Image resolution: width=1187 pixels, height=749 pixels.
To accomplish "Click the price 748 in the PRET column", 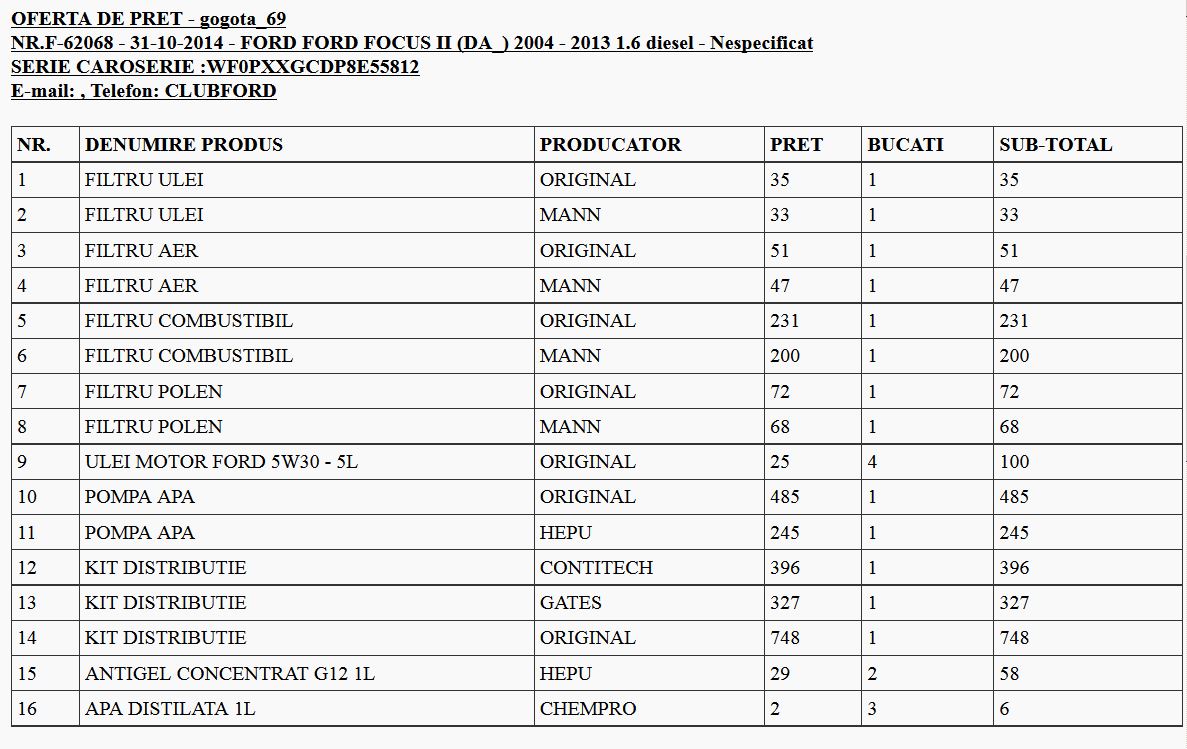I will [x=785, y=638].
